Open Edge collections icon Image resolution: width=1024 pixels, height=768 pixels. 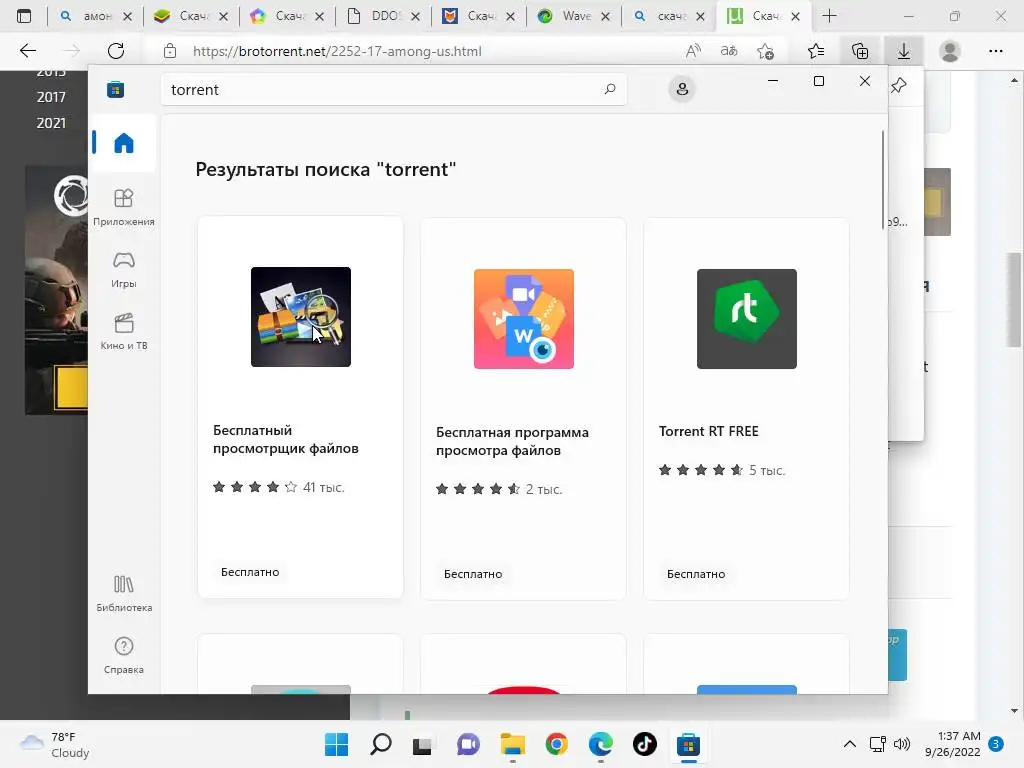point(860,51)
